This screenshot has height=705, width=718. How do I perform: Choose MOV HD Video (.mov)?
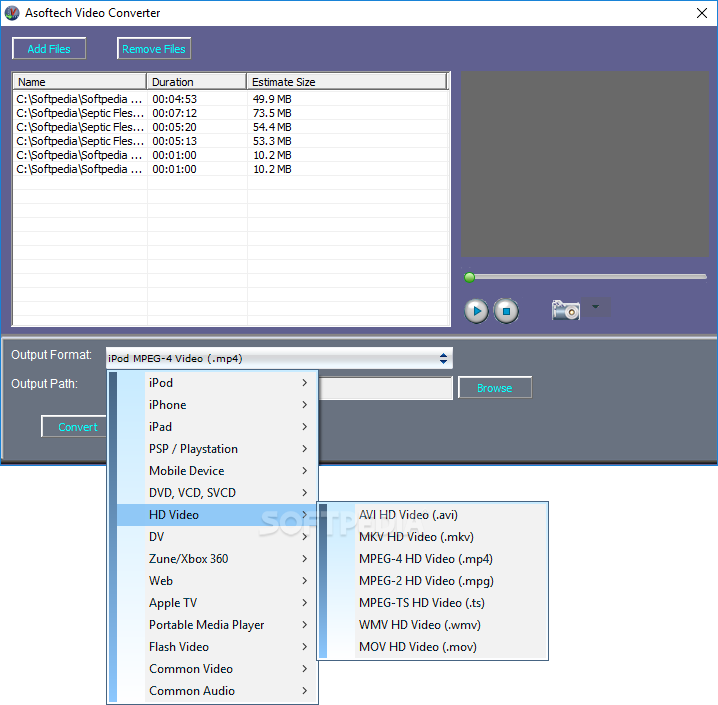click(x=437, y=646)
